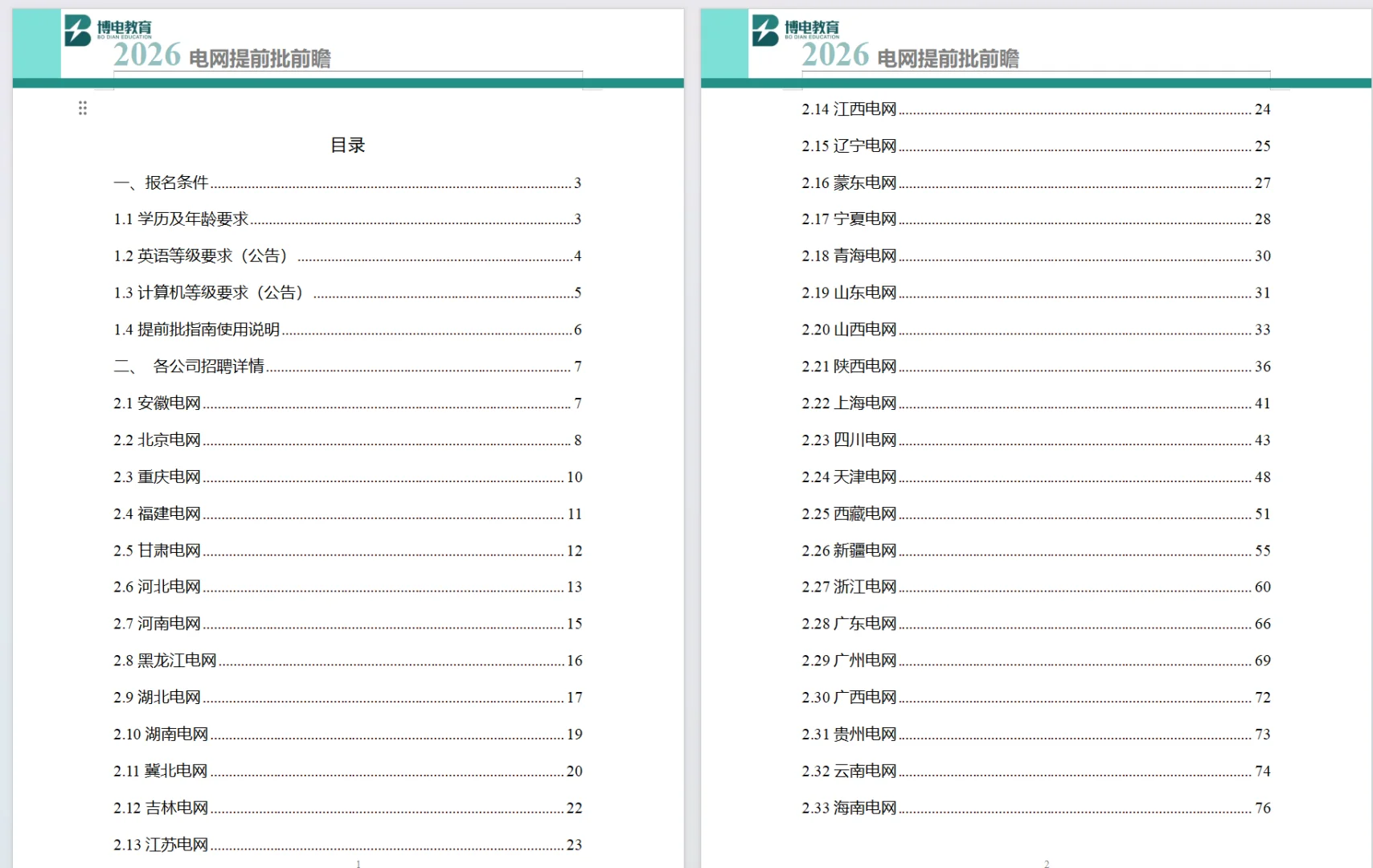
Task: Open 2.16 蒙东电网 entry
Action: click(x=1036, y=182)
